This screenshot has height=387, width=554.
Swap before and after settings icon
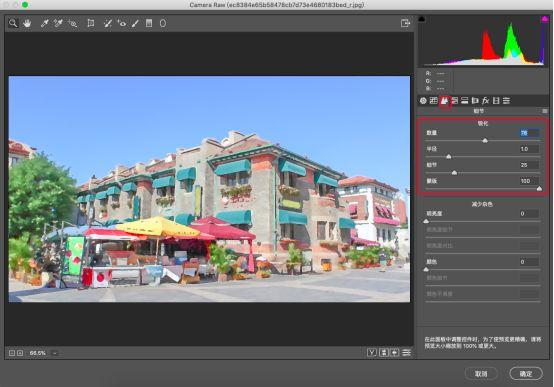coord(384,352)
